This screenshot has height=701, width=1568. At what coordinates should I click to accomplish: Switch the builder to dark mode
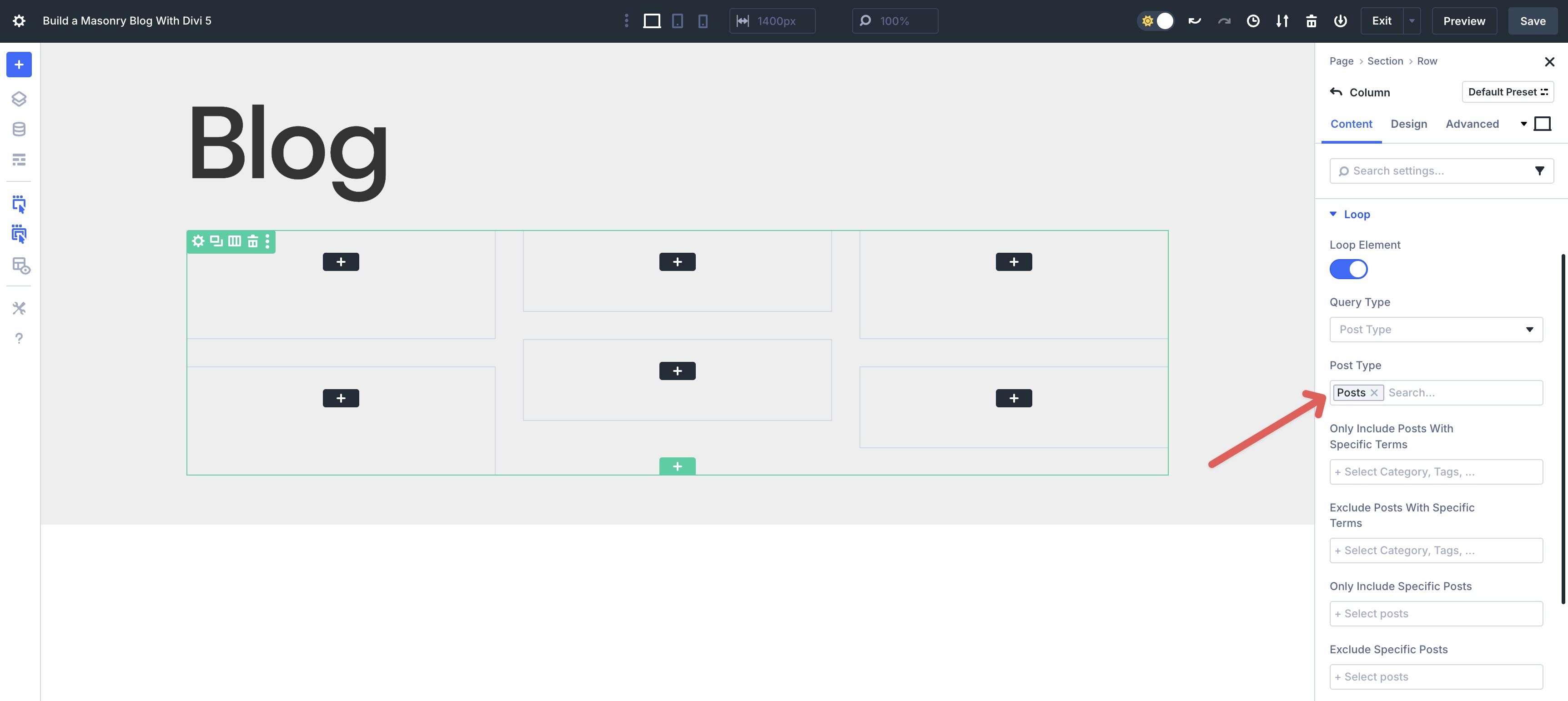tap(1156, 20)
